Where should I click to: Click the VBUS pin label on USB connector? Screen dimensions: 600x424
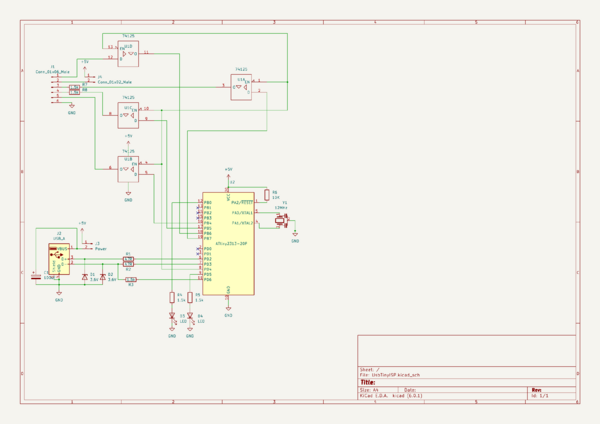coord(62,249)
